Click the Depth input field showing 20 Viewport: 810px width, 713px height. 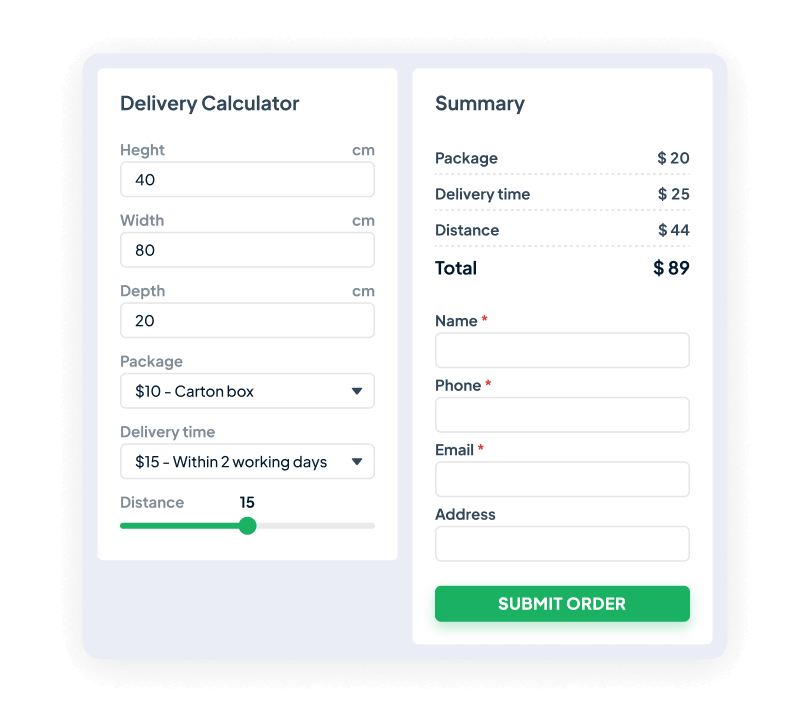[x=247, y=320]
